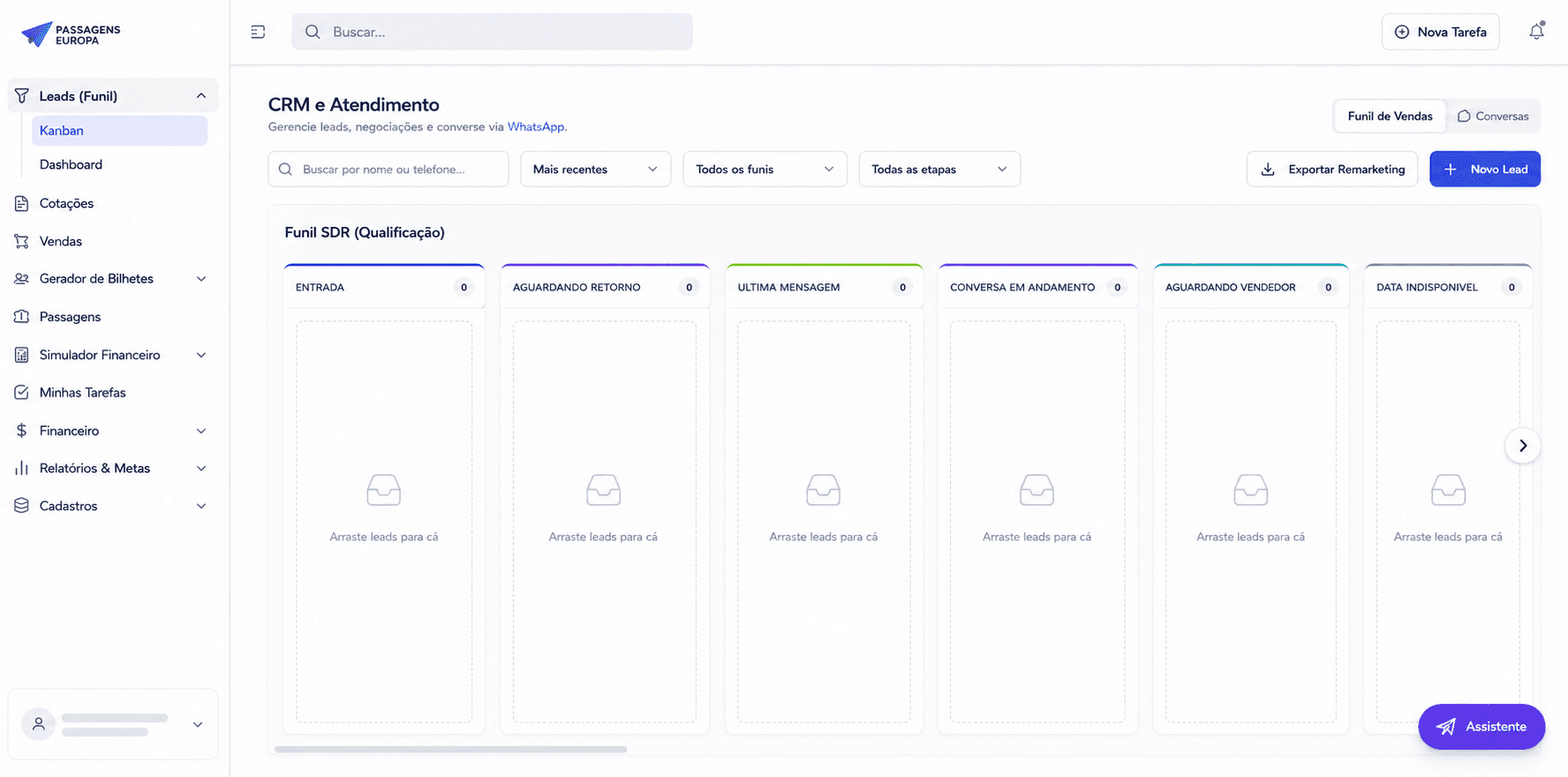Expand Relatórios & Metas submenu chevron
The width and height of the screenshot is (1568, 777).
click(x=201, y=468)
